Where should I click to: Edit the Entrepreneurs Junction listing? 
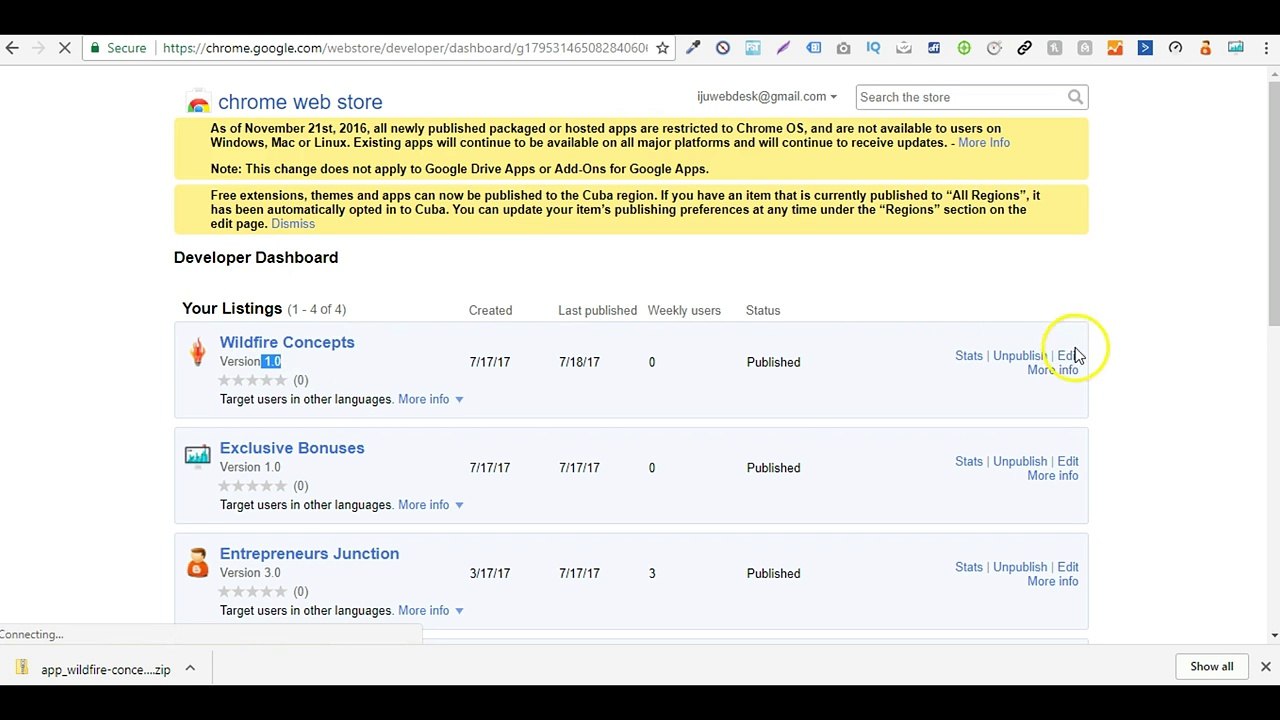[x=1068, y=568]
